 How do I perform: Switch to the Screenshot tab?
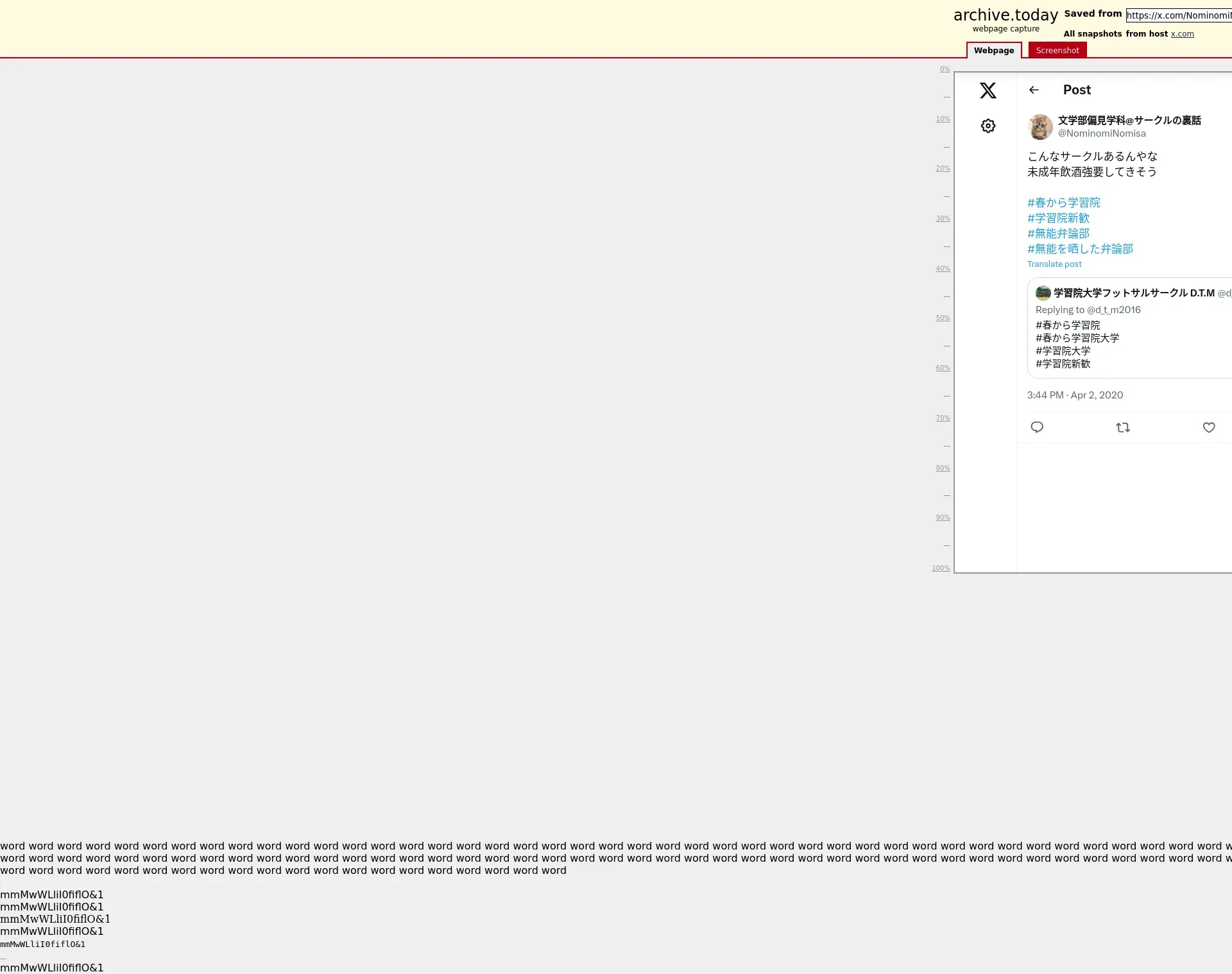(x=1057, y=51)
